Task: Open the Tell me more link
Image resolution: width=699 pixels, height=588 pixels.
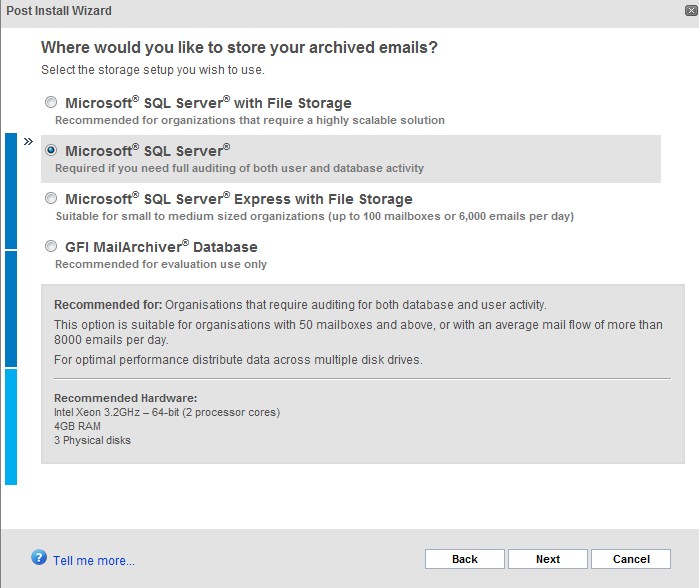Action: (94, 560)
